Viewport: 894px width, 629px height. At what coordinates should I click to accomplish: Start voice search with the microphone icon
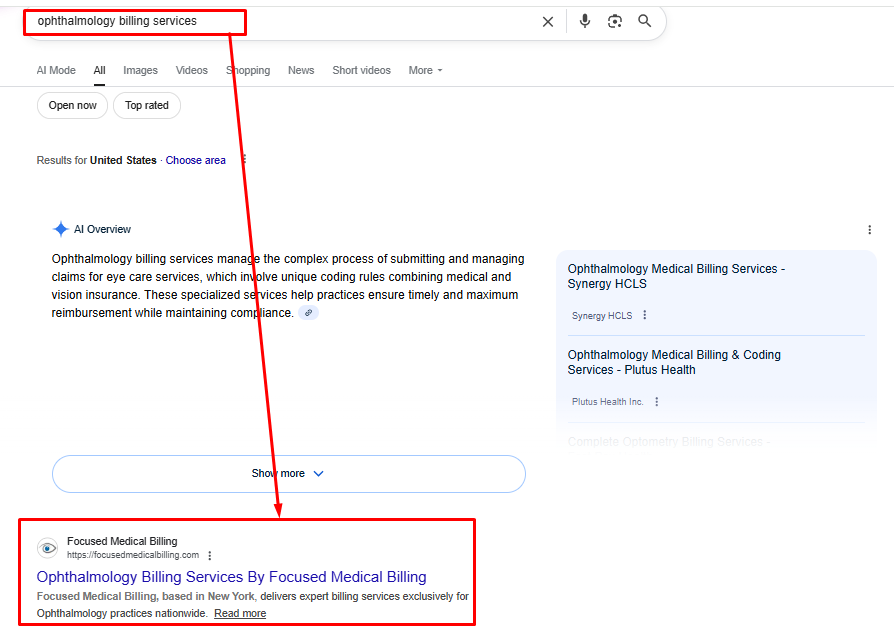pyautogui.click(x=584, y=21)
